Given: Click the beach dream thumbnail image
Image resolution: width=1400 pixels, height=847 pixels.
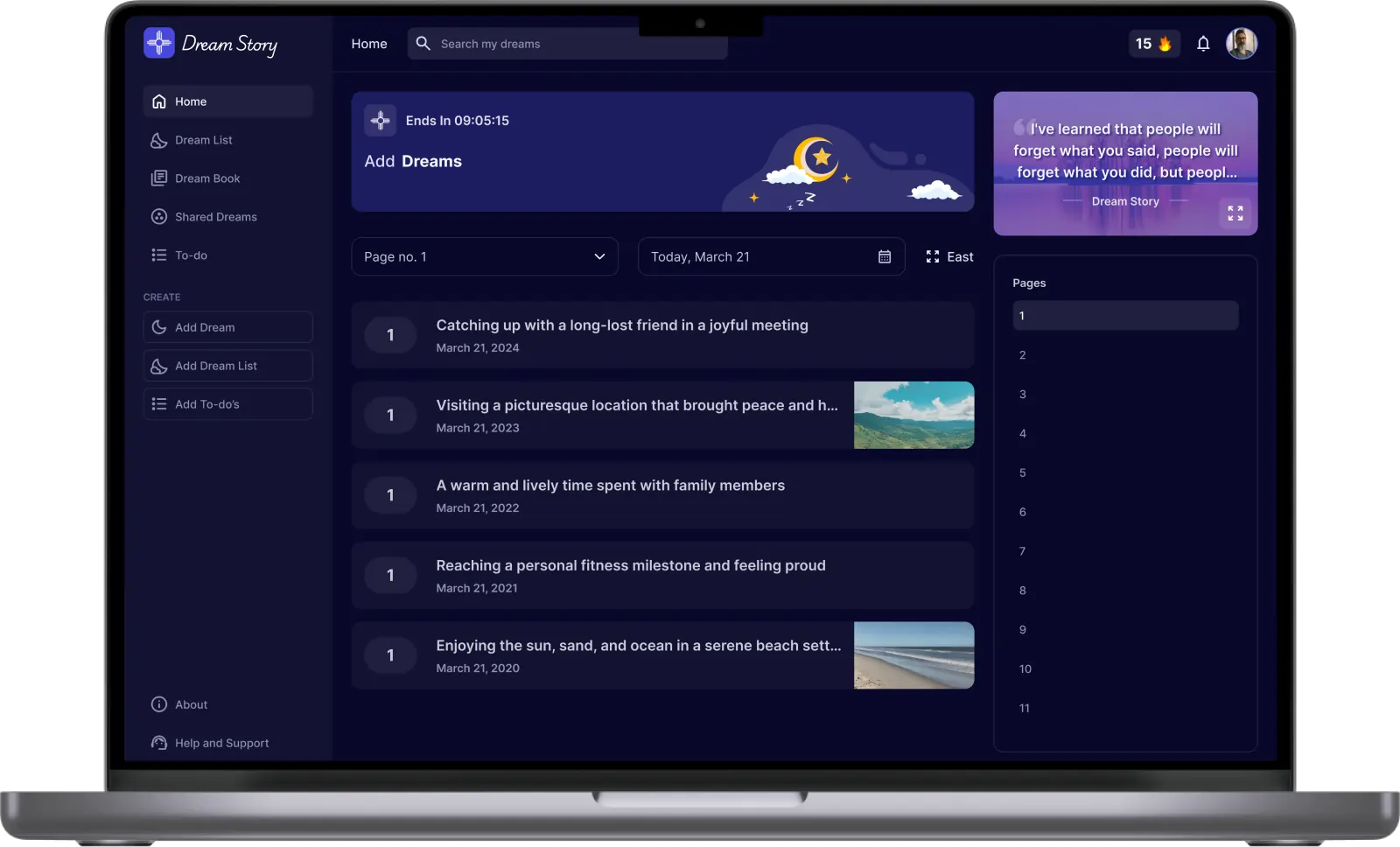Looking at the screenshot, I should click(913, 655).
